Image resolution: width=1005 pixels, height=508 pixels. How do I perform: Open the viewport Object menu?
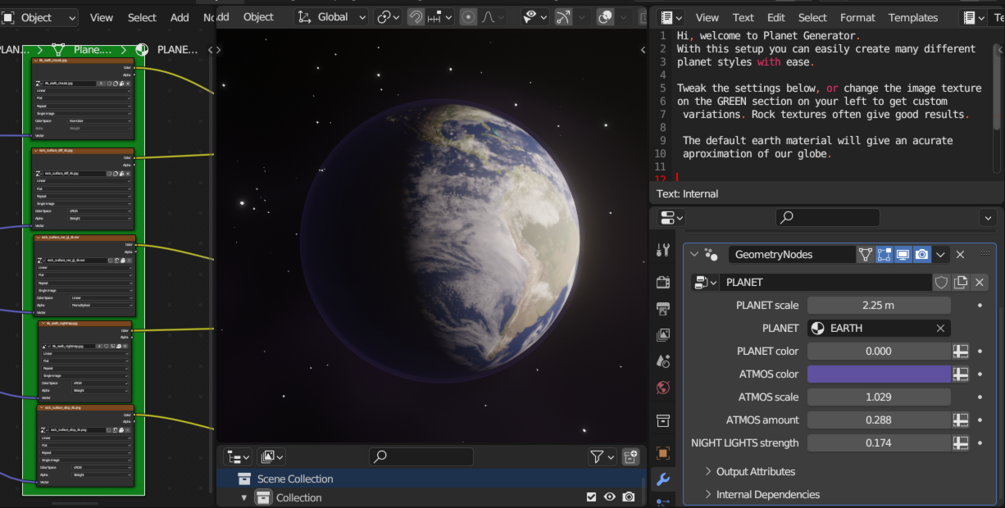coord(258,17)
